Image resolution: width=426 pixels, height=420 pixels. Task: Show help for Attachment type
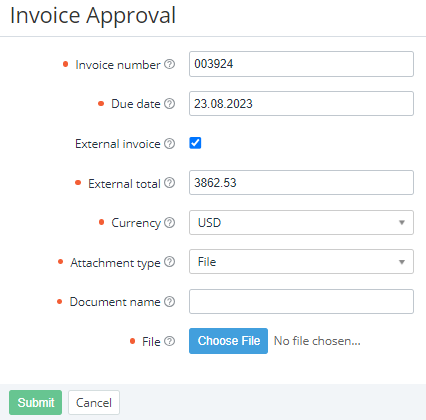click(170, 262)
